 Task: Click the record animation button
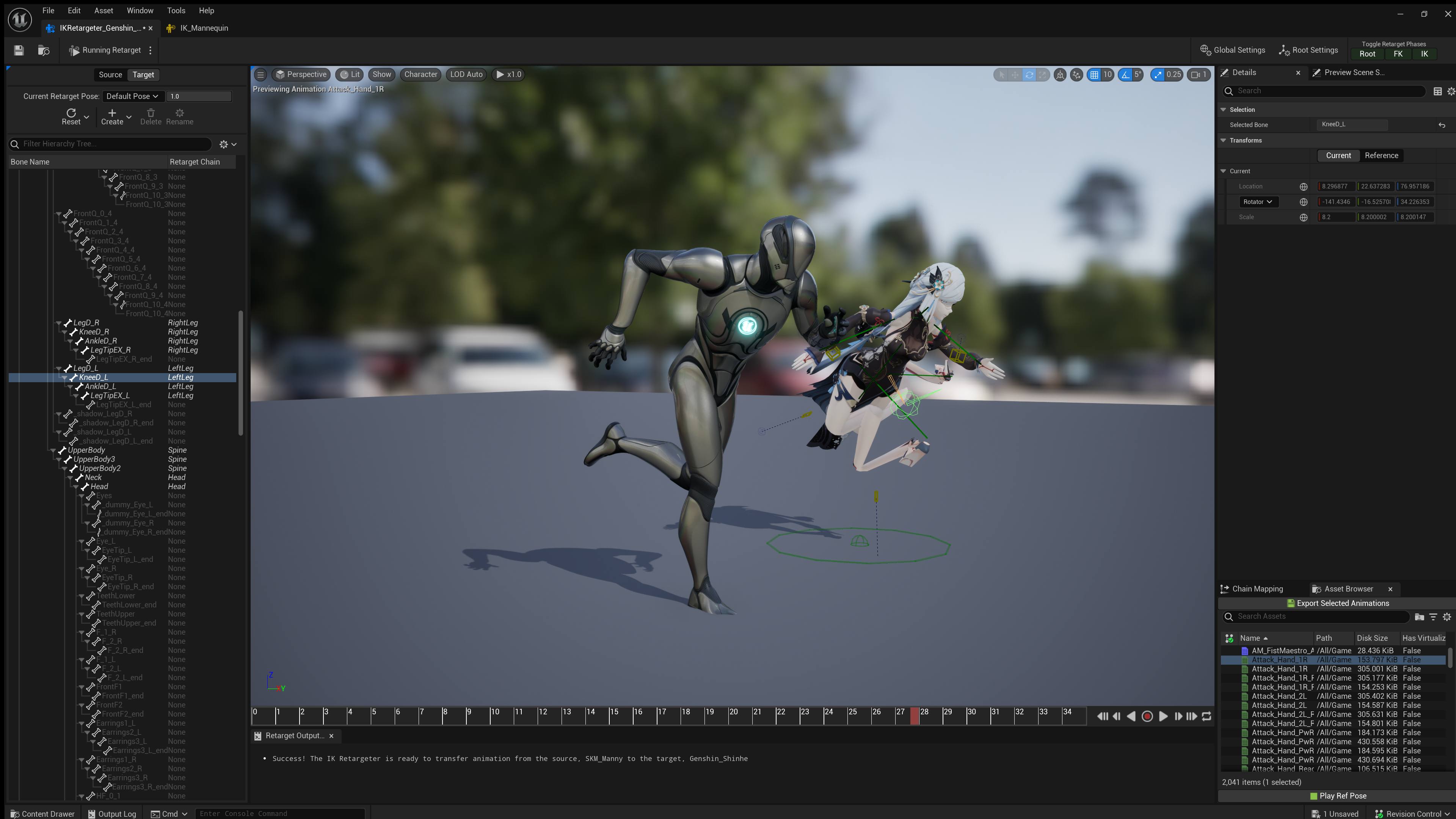pos(1147,716)
